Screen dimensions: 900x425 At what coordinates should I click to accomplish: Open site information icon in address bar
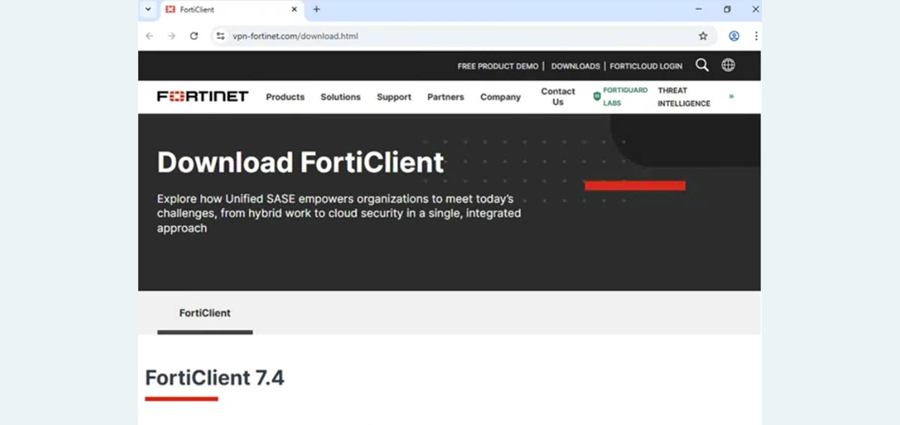tap(220, 36)
